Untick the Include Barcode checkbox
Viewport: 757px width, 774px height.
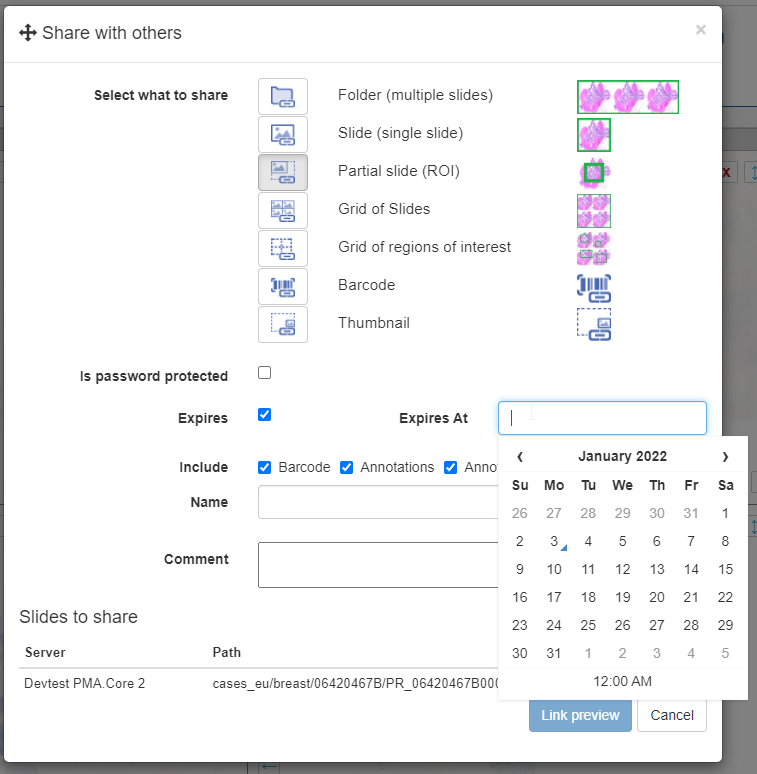tap(265, 467)
